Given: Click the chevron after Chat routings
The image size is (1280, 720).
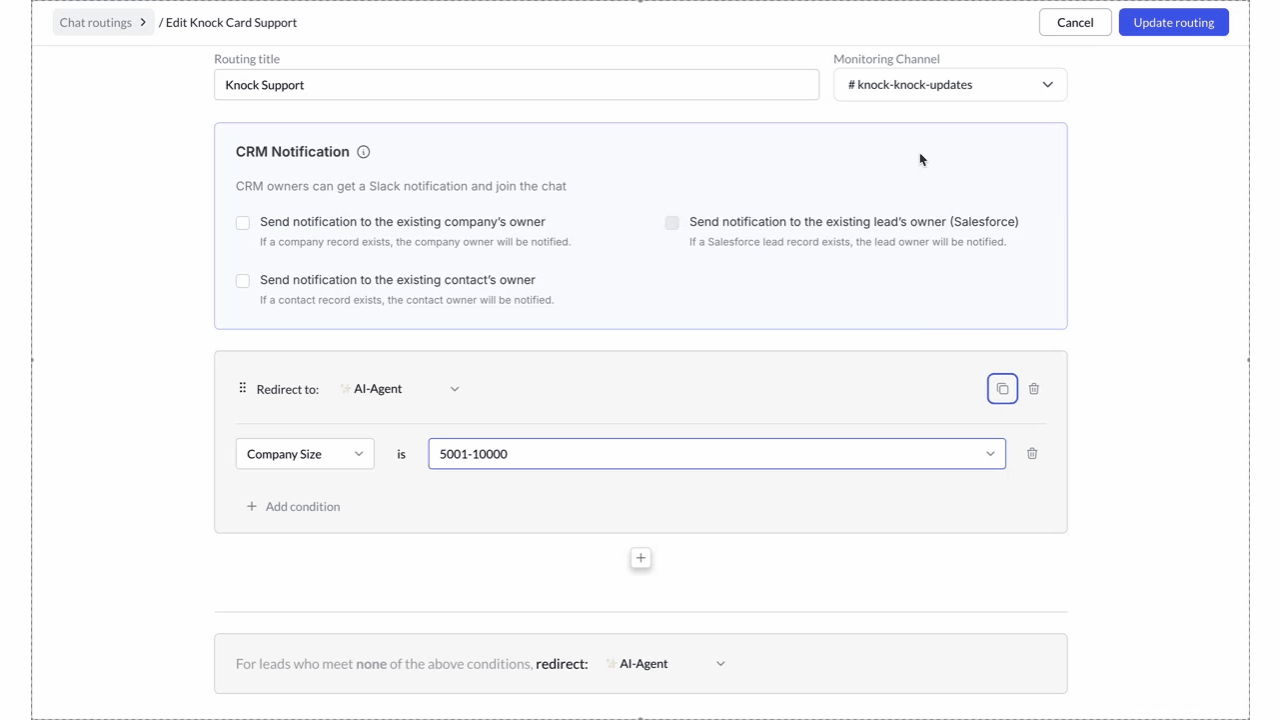Looking at the screenshot, I should (x=143, y=22).
